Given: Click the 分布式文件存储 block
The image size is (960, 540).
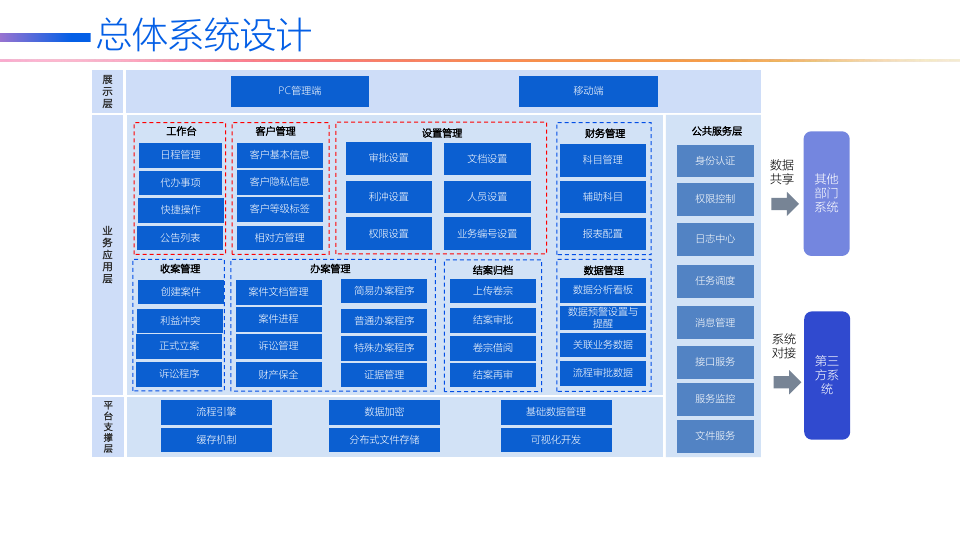Looking at the screenshot, I should click(x=384, y=440).
